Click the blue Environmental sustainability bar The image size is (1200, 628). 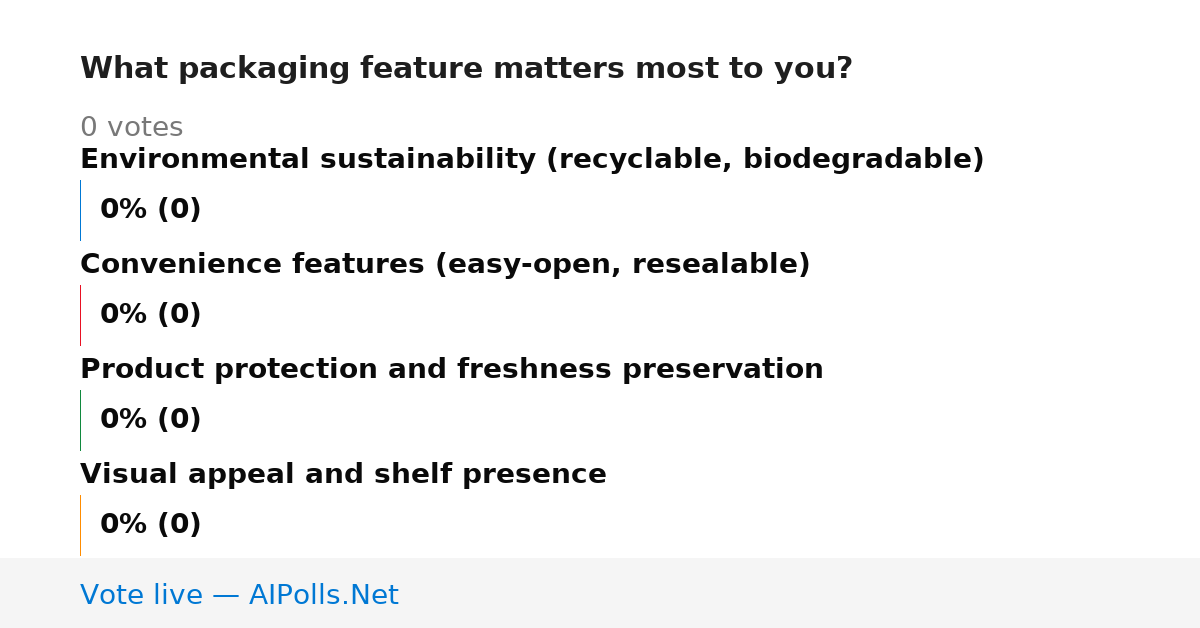pos(80,210)
